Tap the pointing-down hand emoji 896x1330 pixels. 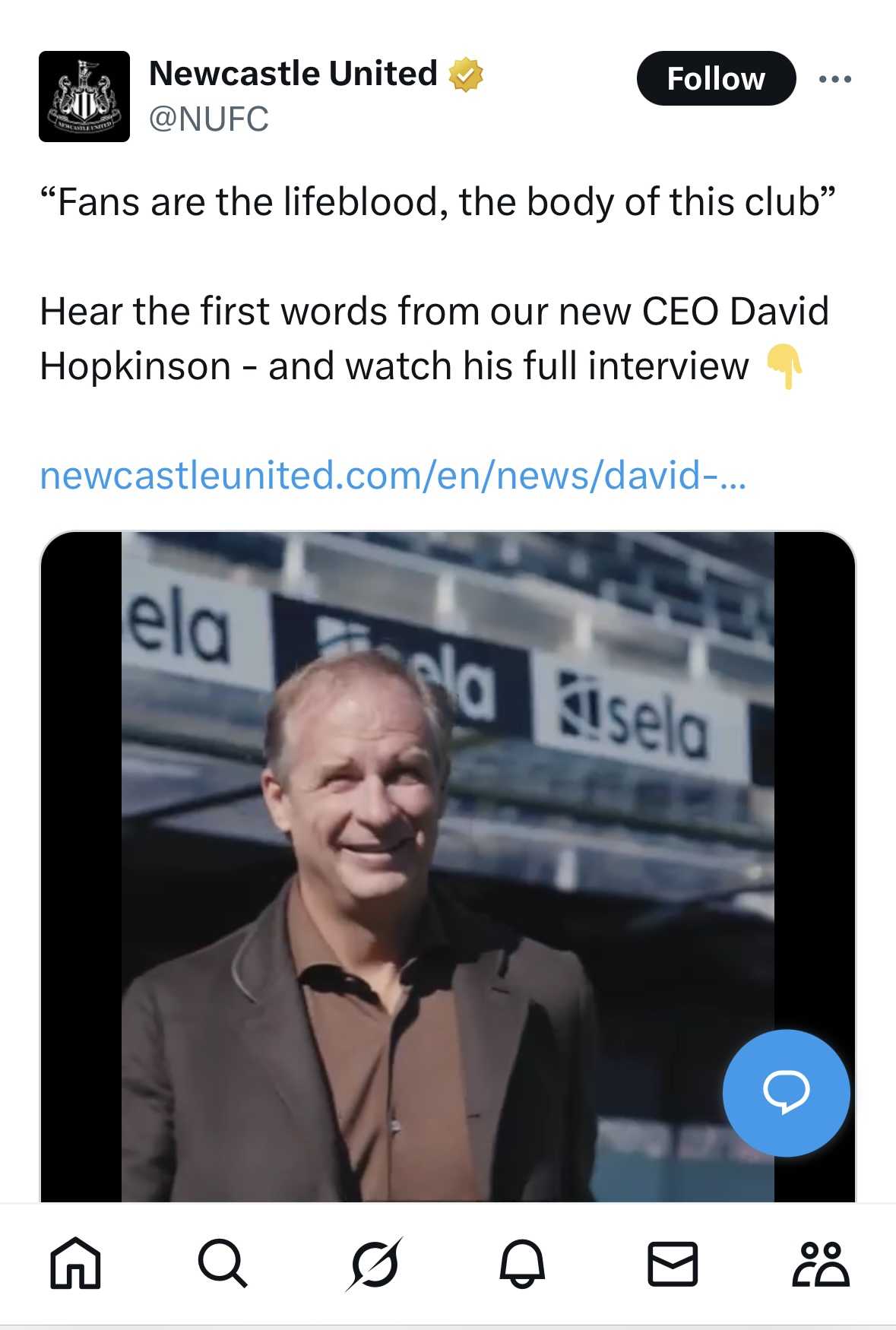[784, 366]
